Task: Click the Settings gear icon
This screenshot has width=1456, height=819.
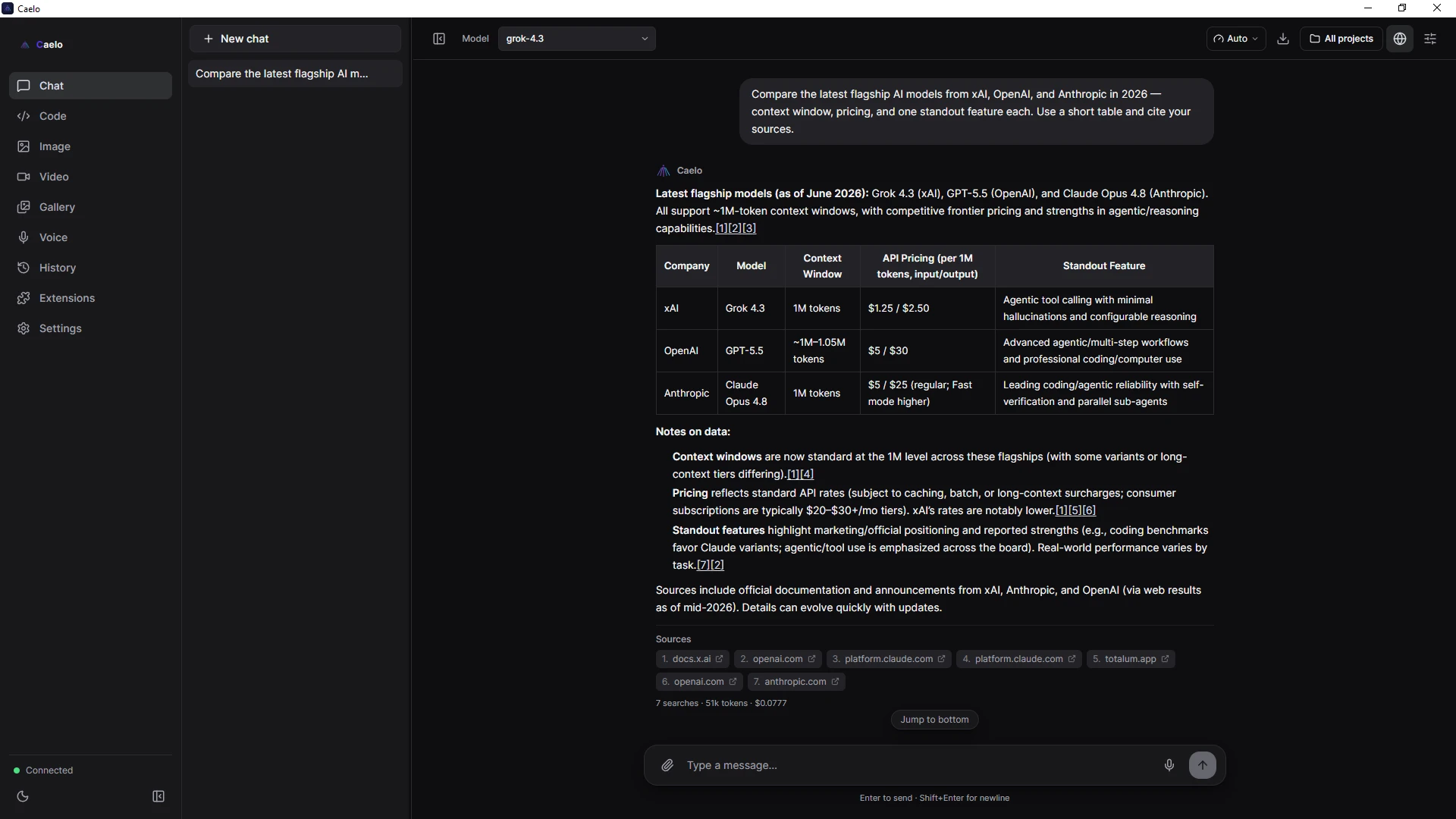Action: coord(24,328)
